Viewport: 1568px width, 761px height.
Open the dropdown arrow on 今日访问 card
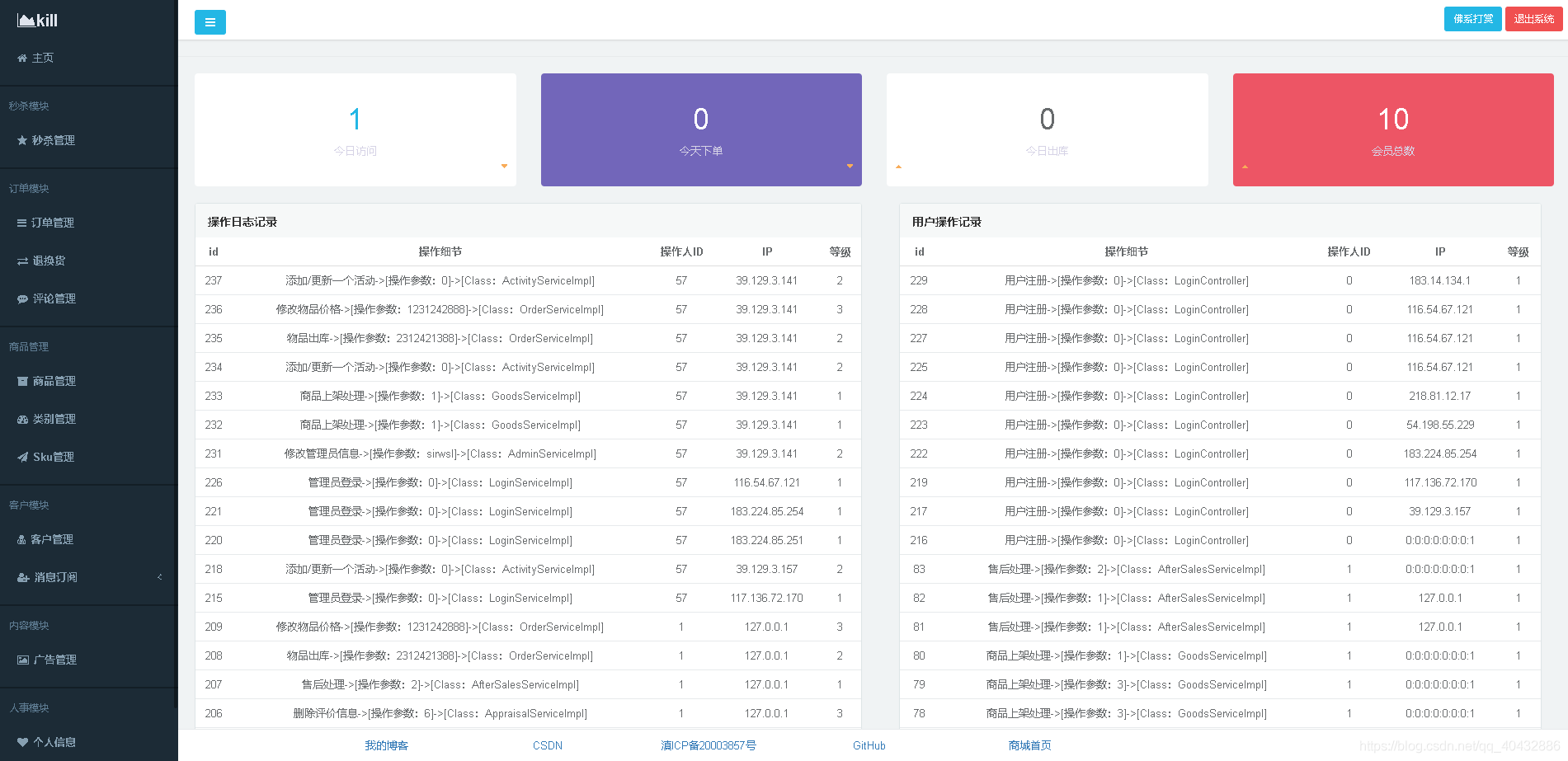pyautogui.click(x=504, y=167)
